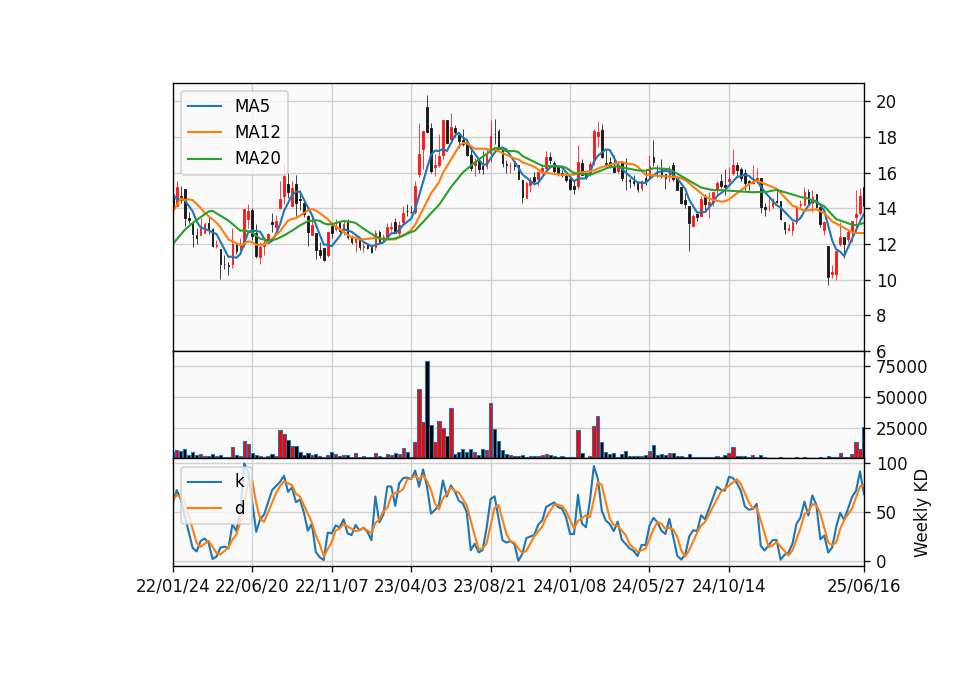Click the price axis value 12

(886, 245)
